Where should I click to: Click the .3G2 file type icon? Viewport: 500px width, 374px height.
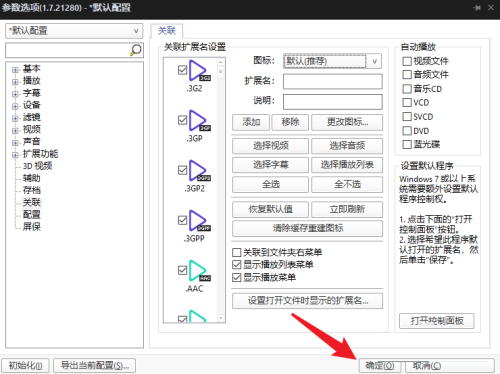(199, 70)
